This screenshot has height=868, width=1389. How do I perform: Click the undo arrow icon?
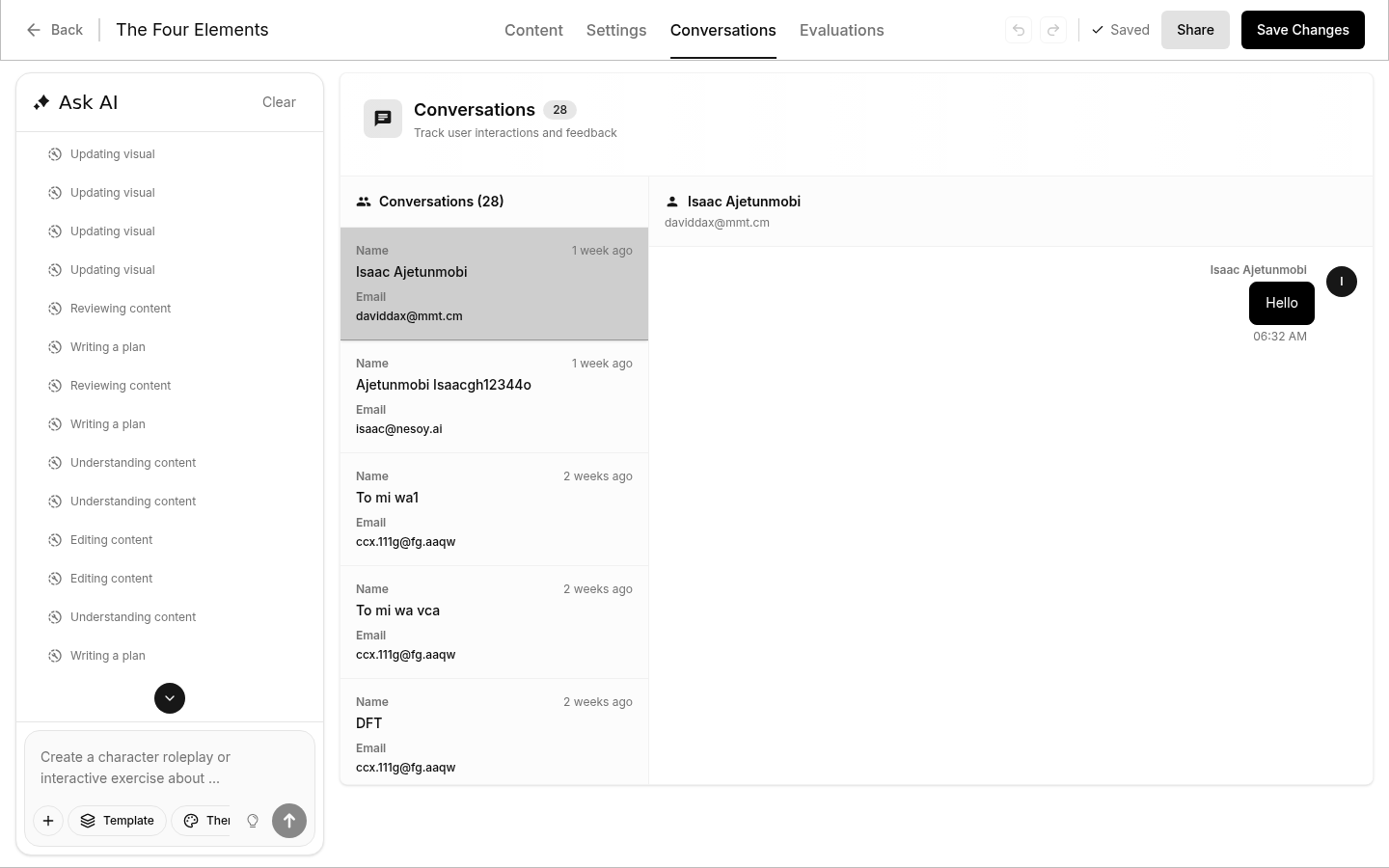point(1019,30)
